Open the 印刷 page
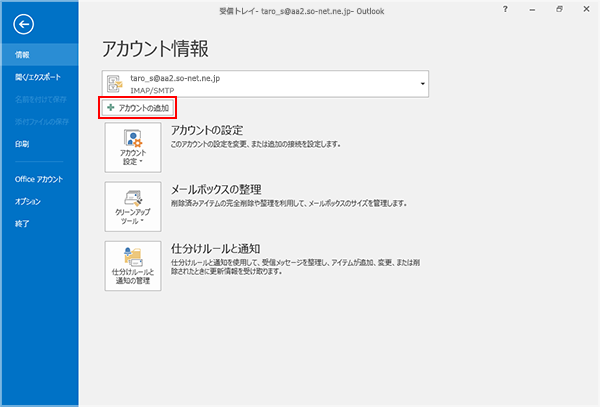The width and height of the screenshot is (600, 407). tap(22, 145)
